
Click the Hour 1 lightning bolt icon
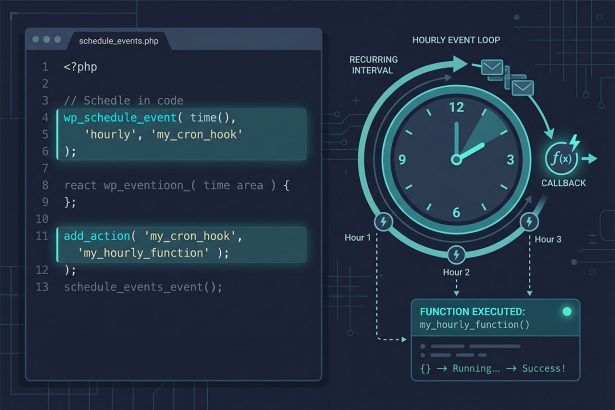point(384,222)
